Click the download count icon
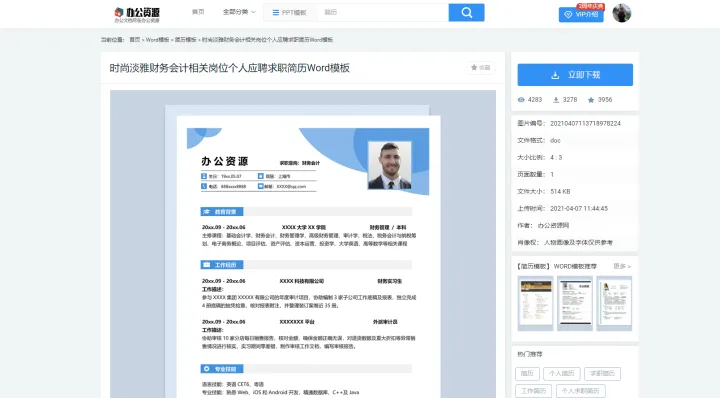720x398 pixels. 556,100
